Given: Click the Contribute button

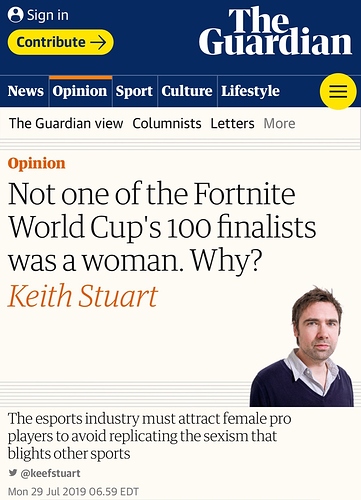Looking at the screenshot, I should click(x=61, y=42).
